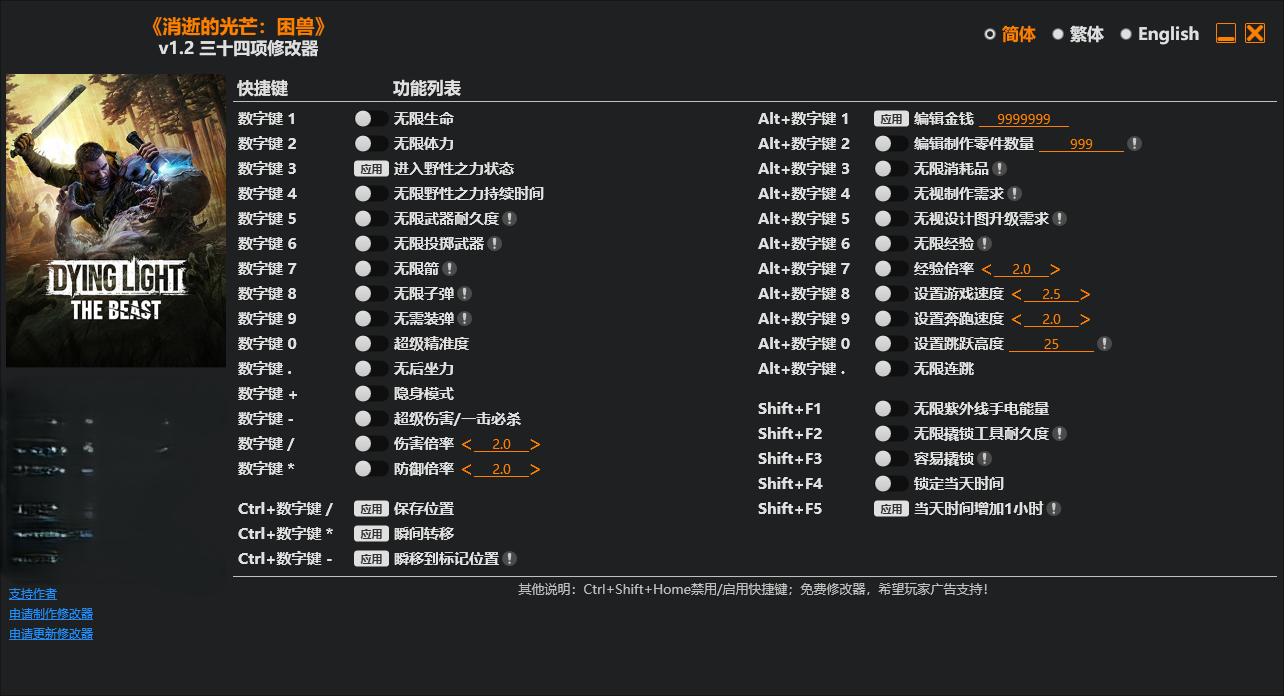The image size is (1284, 696).
Task: Increase 伤害倍率 with right arrow
Action: 536,444
